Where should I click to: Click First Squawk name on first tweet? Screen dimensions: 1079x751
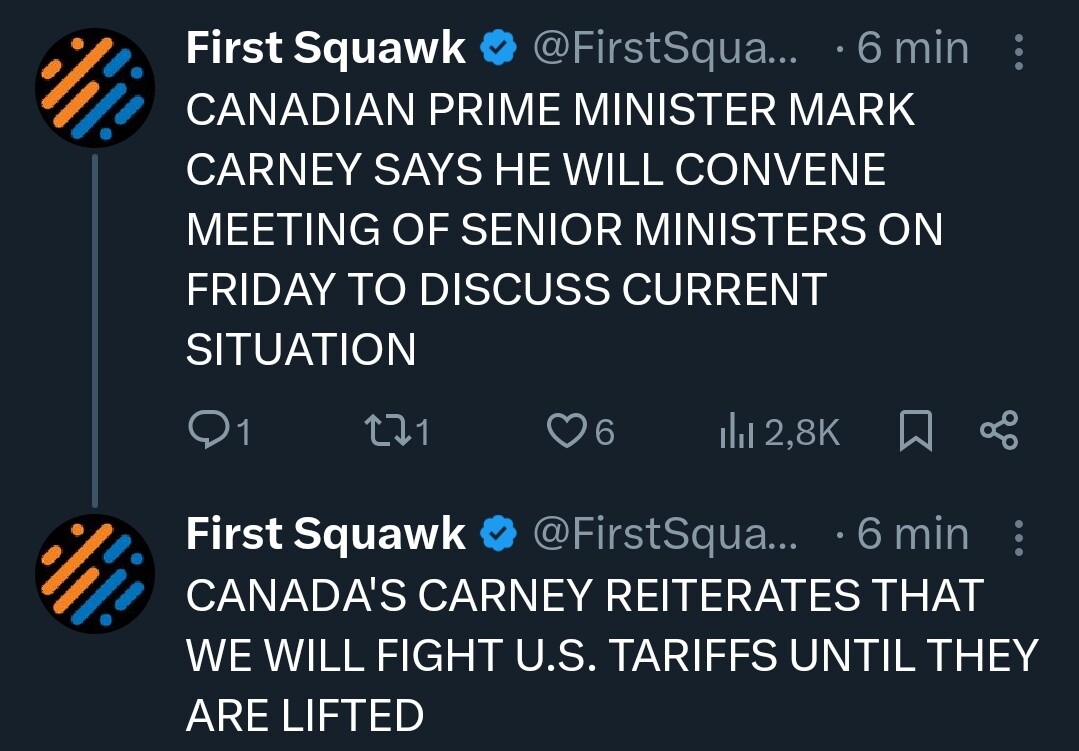click(x=326, y=50)
